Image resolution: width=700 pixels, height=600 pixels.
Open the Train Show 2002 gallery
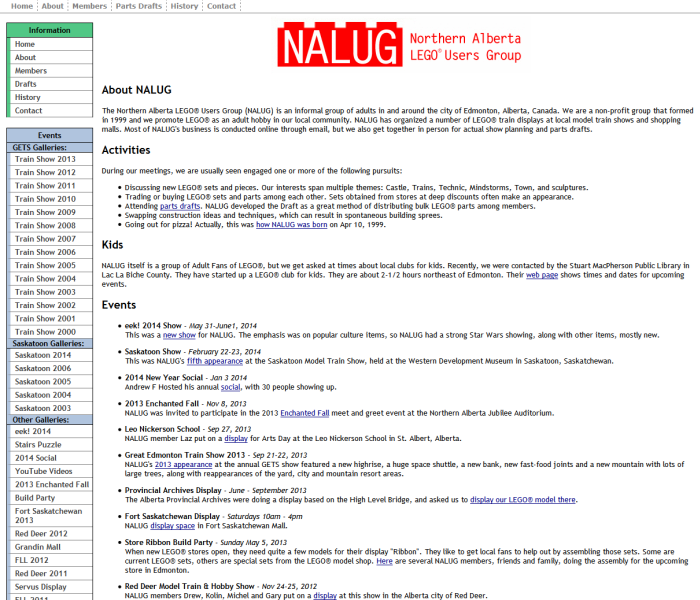[x=50, y=305]
